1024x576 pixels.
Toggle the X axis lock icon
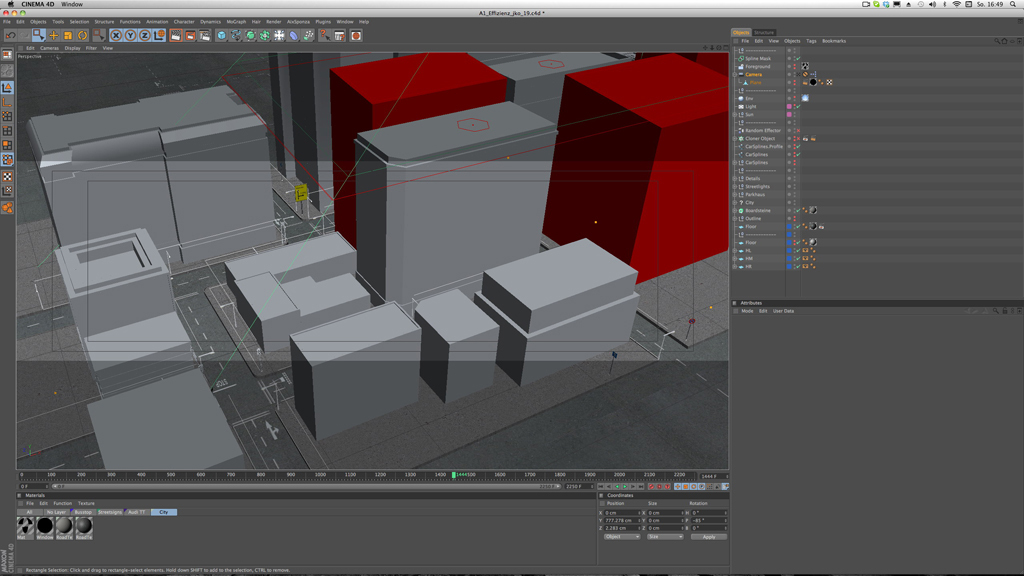(116, 36)
